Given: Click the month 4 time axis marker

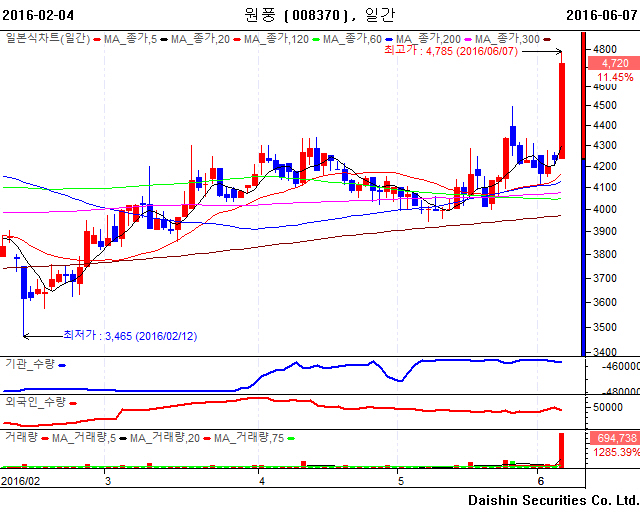Looking at the screenshot, I should pyautogui.click(x=262, y=481).
